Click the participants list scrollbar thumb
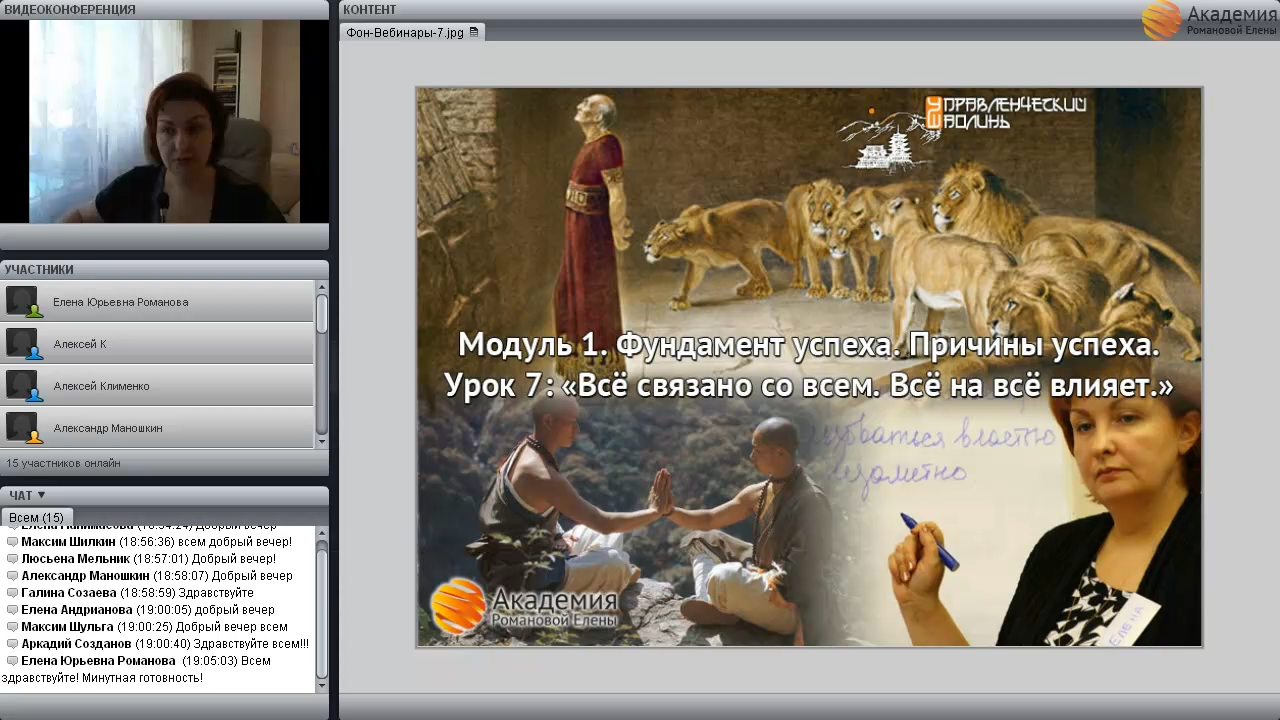1280x720 pixels. click(x=322, y=313)
